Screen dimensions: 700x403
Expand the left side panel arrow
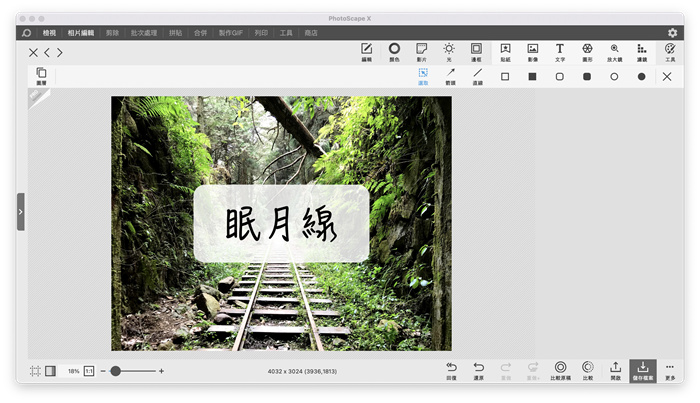click(x=20, y=212)
